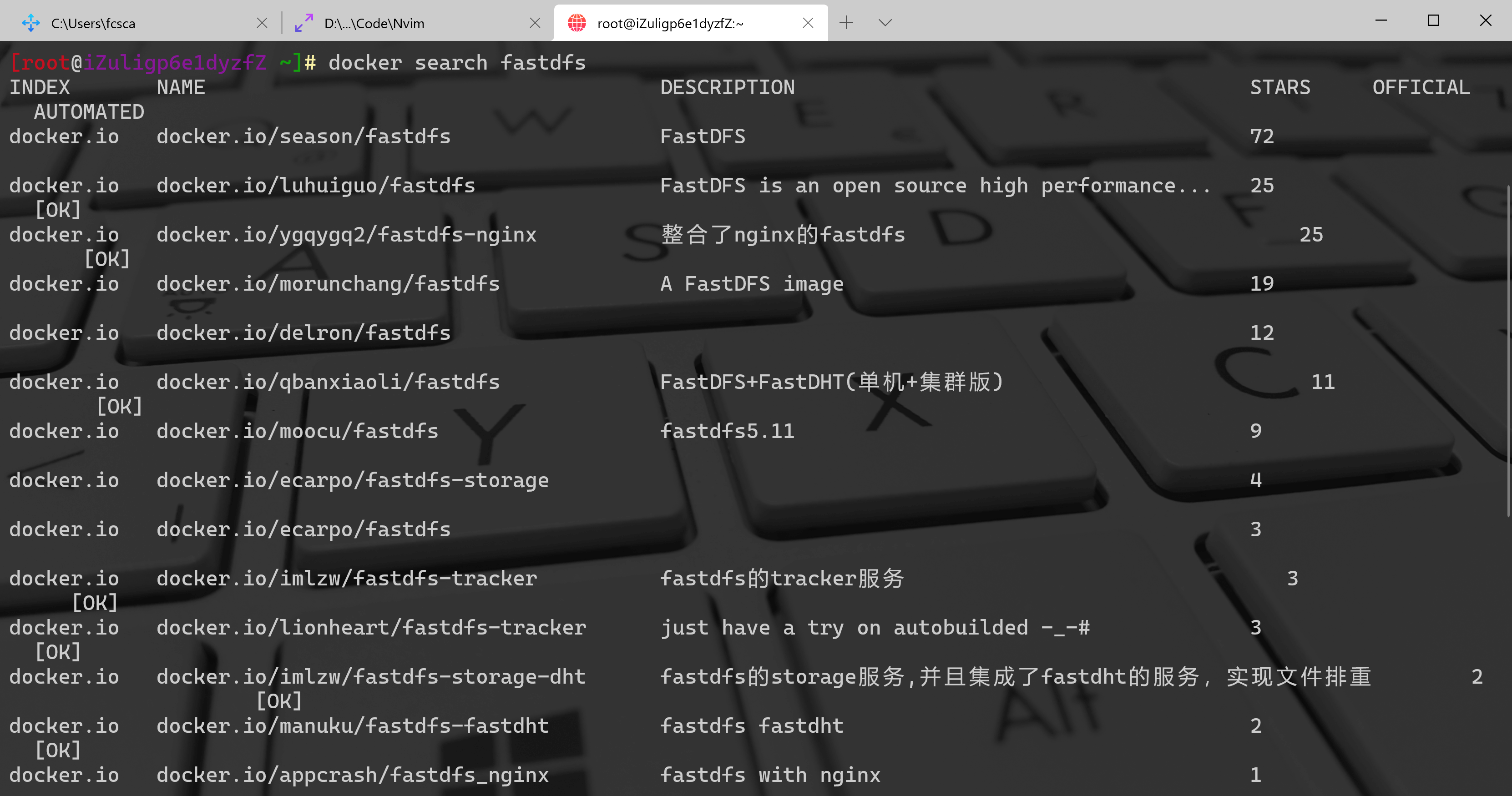Click the purple resize arrows tab icon

303,23
